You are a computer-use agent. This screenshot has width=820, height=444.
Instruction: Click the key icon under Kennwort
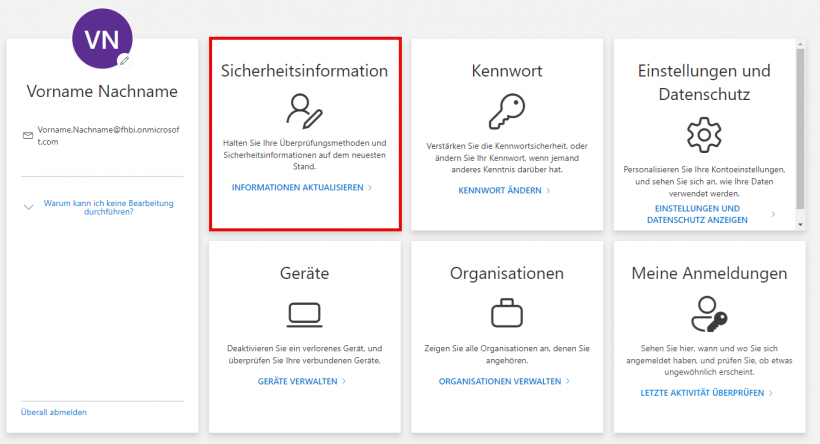click(506, 111)
